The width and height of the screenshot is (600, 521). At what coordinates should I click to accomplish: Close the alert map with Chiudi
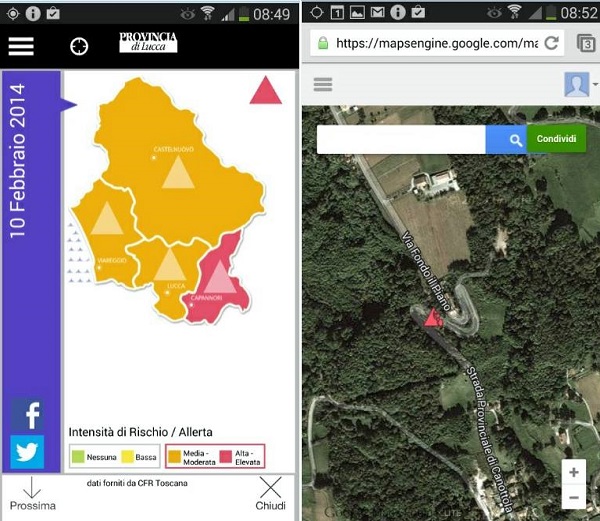[270, 494]
